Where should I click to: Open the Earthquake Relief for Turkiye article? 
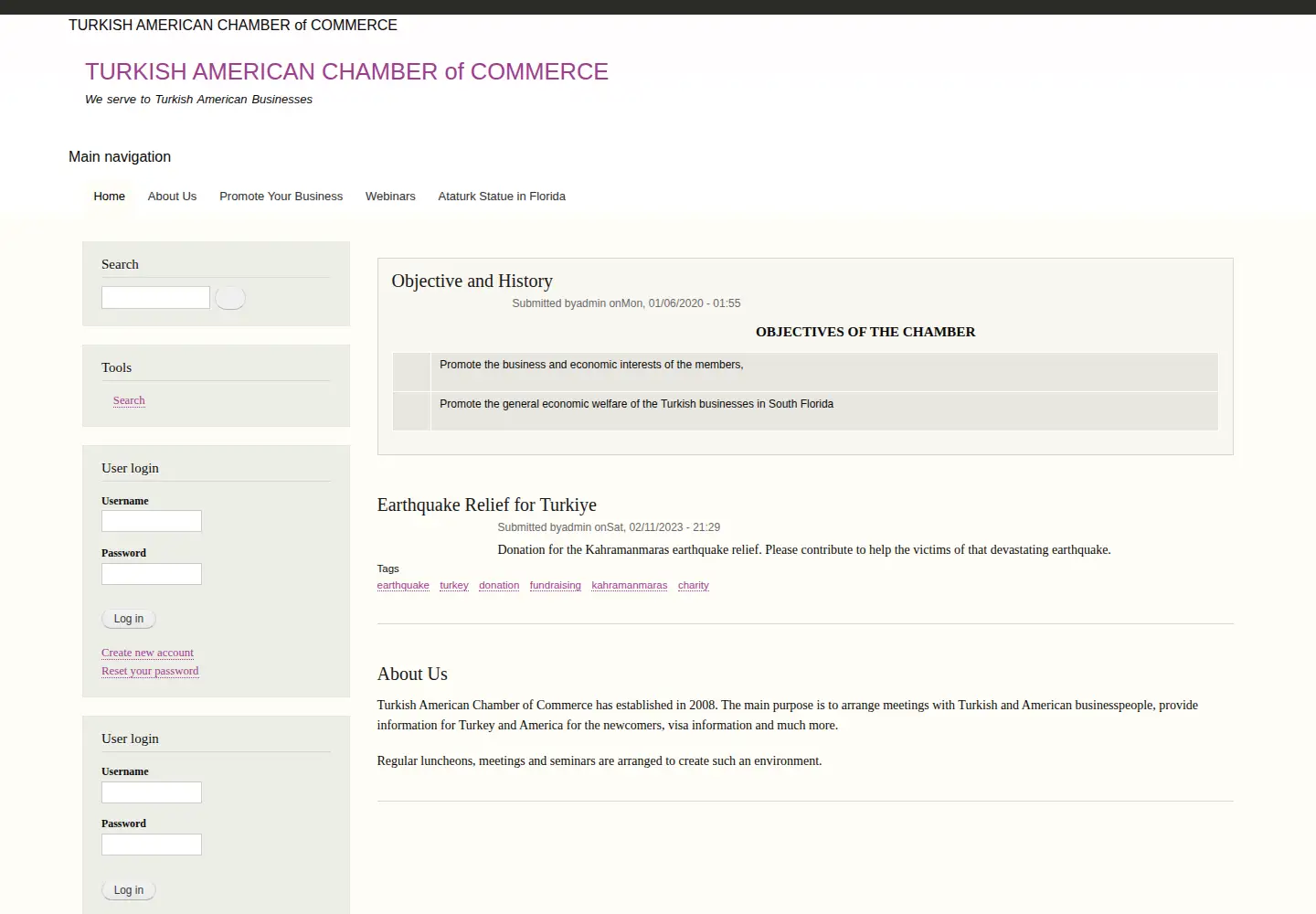486,505
